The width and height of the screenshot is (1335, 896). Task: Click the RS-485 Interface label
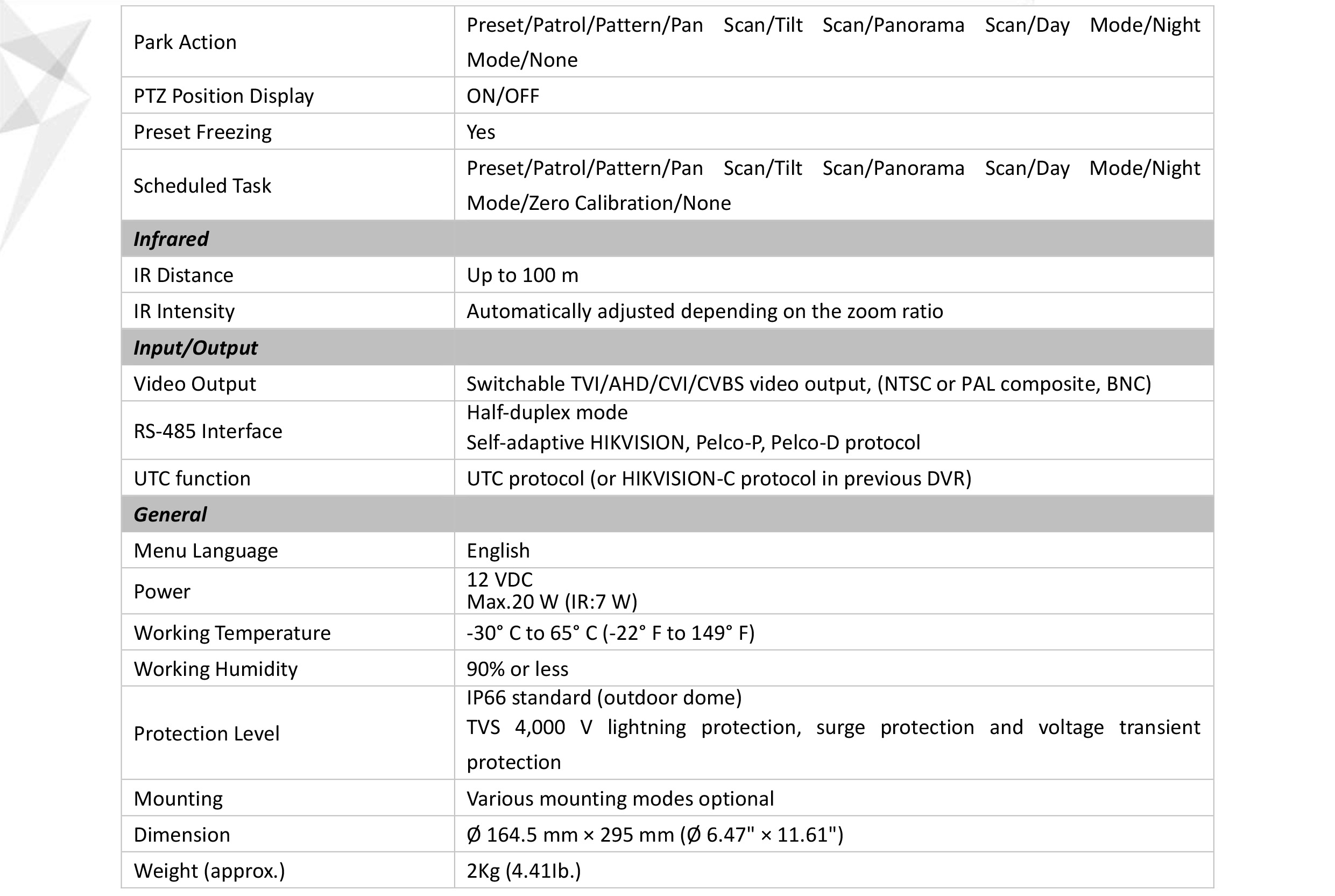(x=207, y=432)
